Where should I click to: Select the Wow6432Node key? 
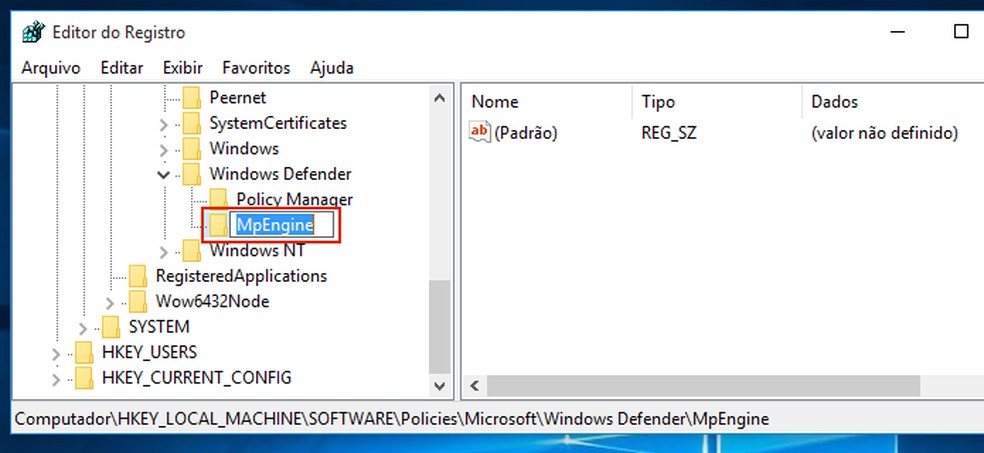tap(212, 301)
